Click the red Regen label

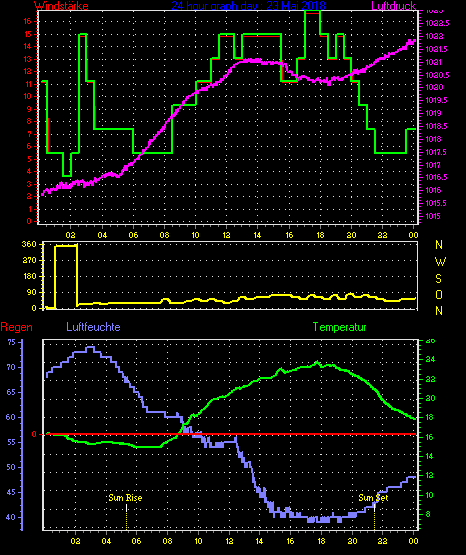tap(16, 327)
